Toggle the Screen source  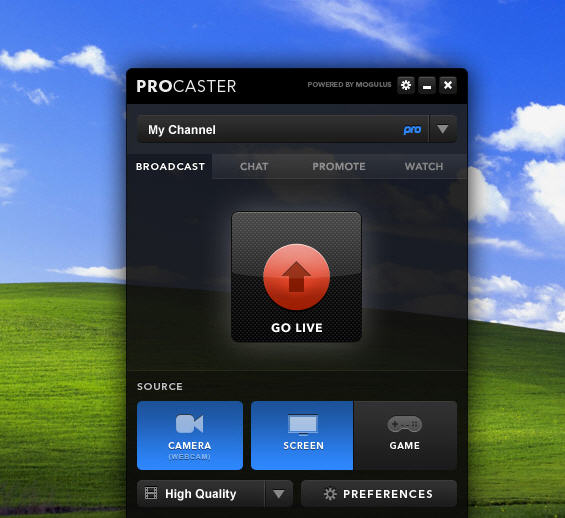point(302,436)
